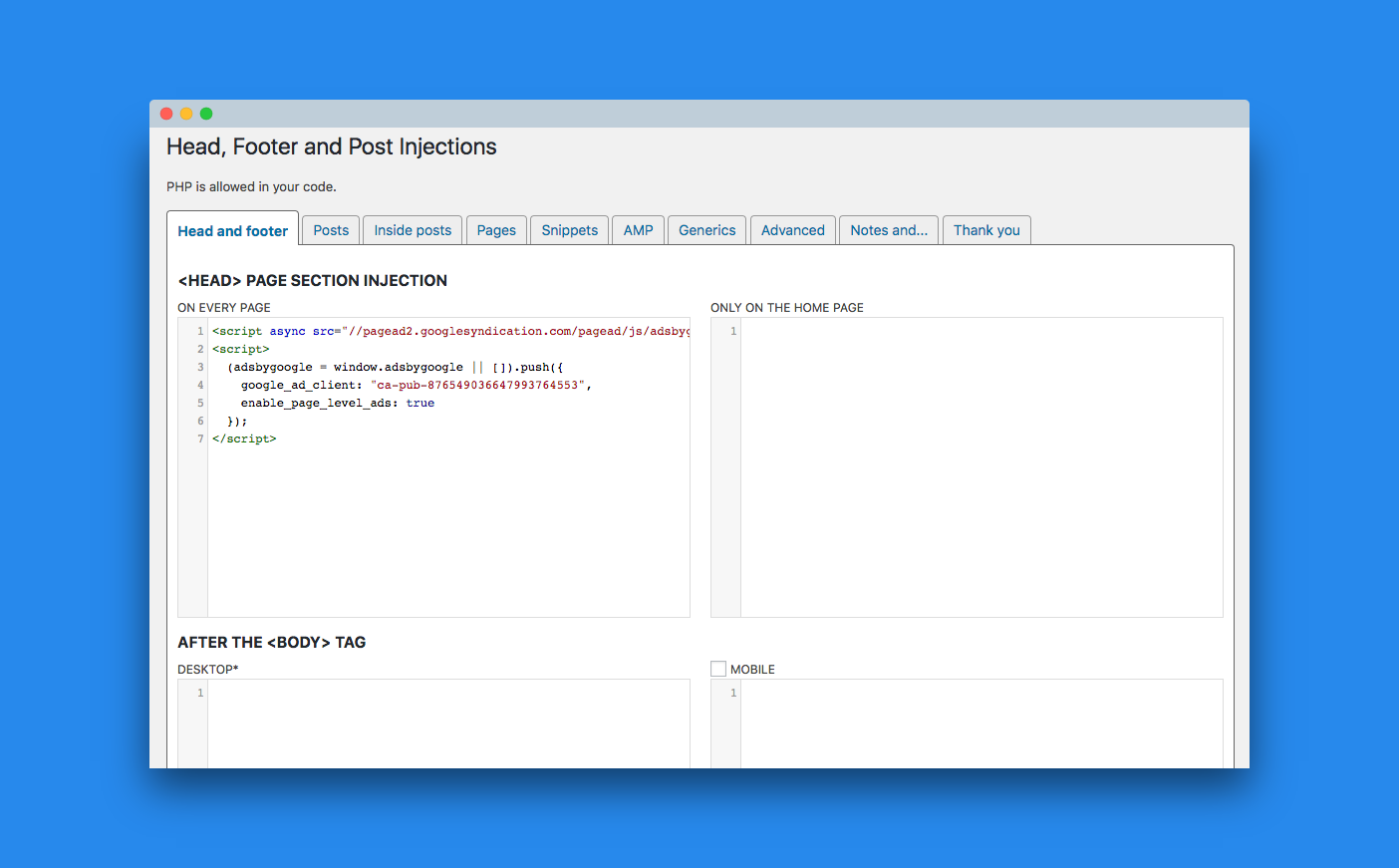The width and height of the screenshot is (1399, 868).
Task: Click the <HEAD> PAGE SECTION INJECTION heading
Action: (313, 281)
